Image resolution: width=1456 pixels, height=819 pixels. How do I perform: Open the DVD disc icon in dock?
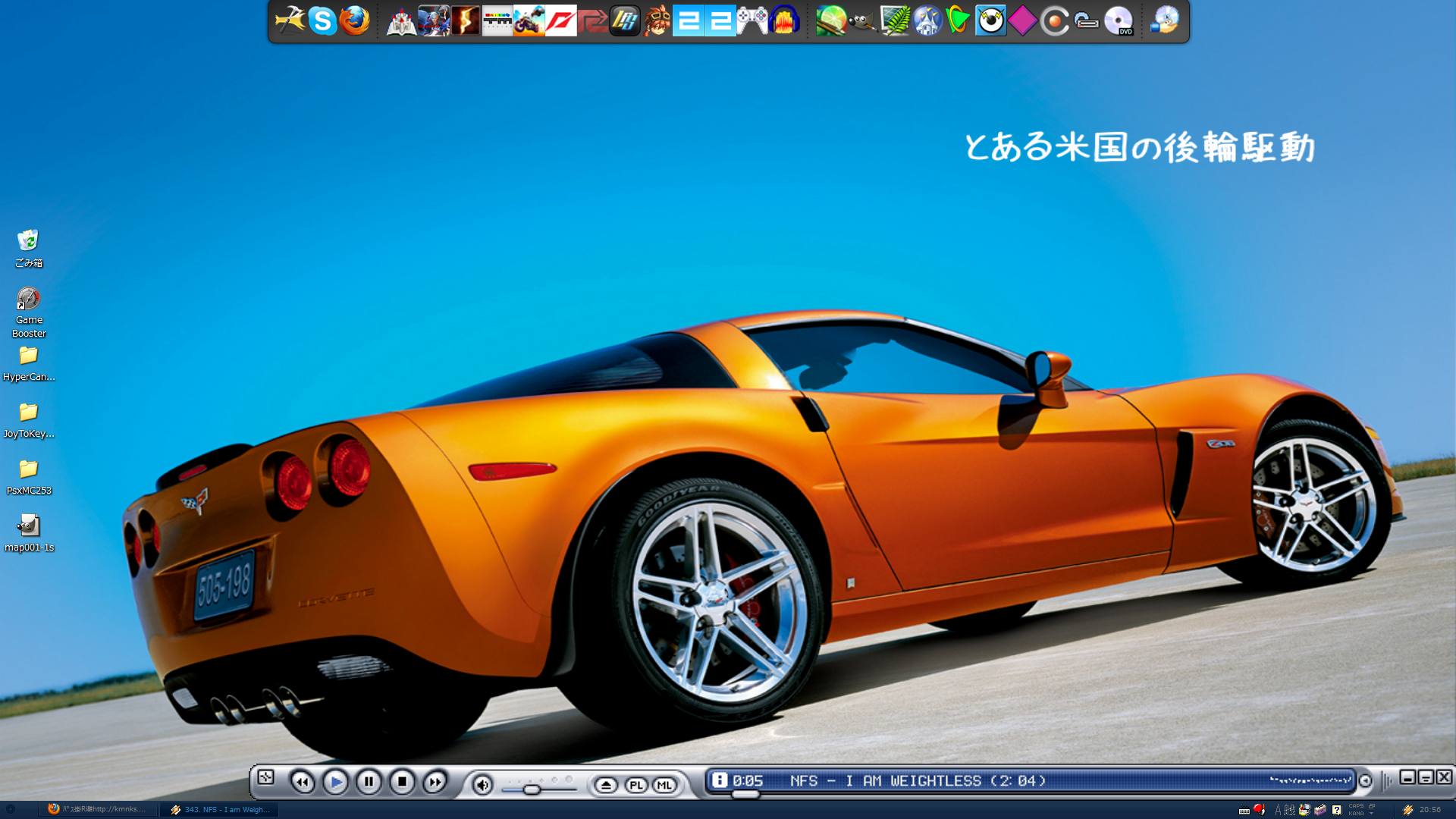tap(1119, 21)
